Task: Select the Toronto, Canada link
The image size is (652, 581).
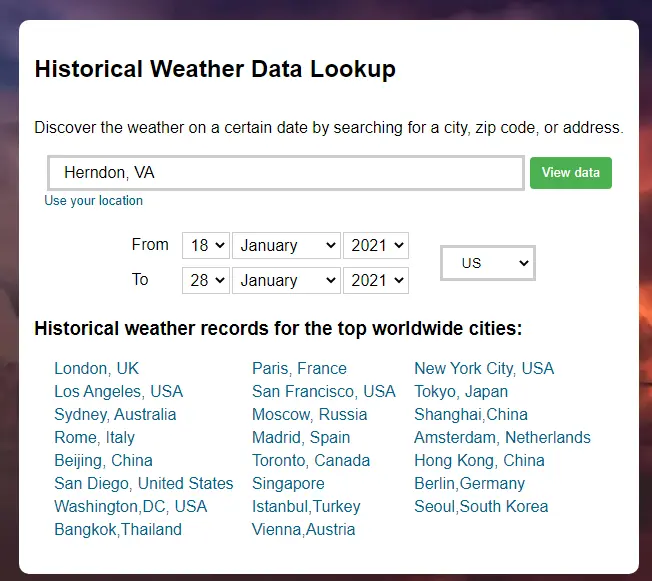Action: (x=311, y=460)
